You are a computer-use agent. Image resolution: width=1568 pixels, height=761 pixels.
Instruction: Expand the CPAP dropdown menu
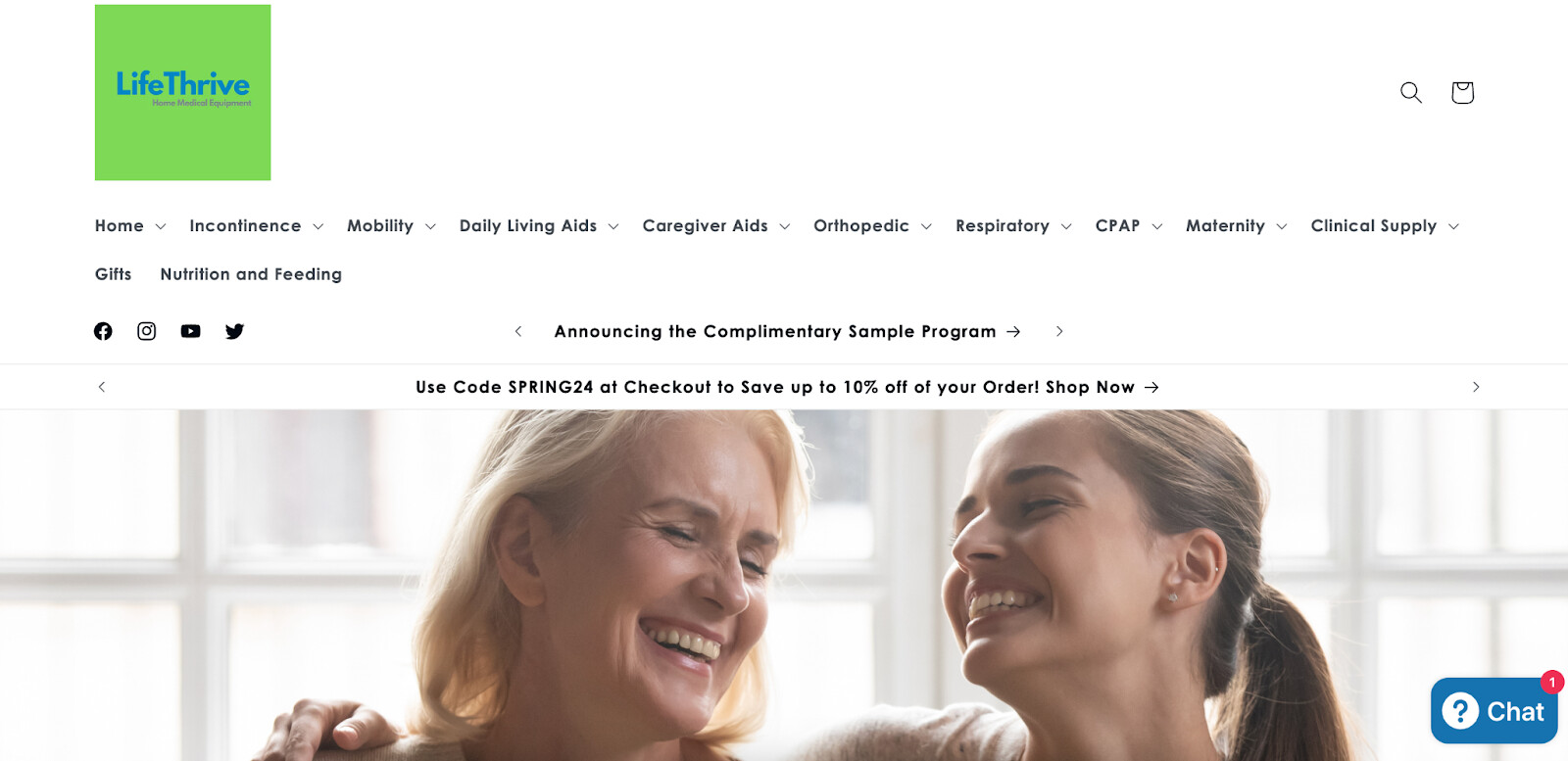(x=1129, y=226)
